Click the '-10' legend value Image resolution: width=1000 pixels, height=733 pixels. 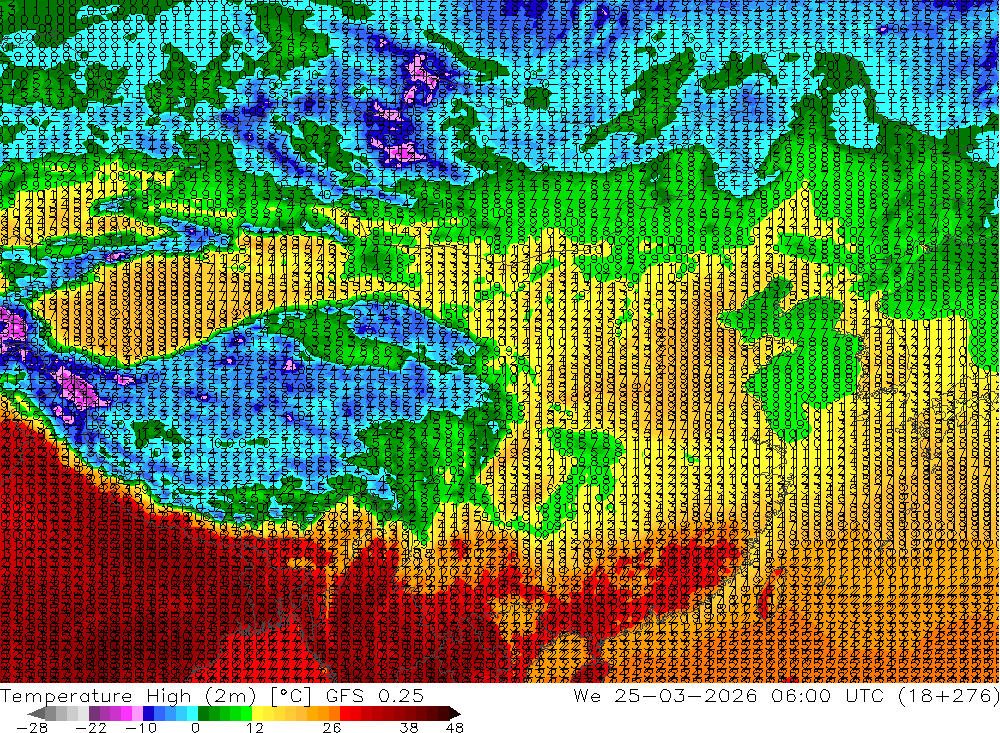point(140,727)
